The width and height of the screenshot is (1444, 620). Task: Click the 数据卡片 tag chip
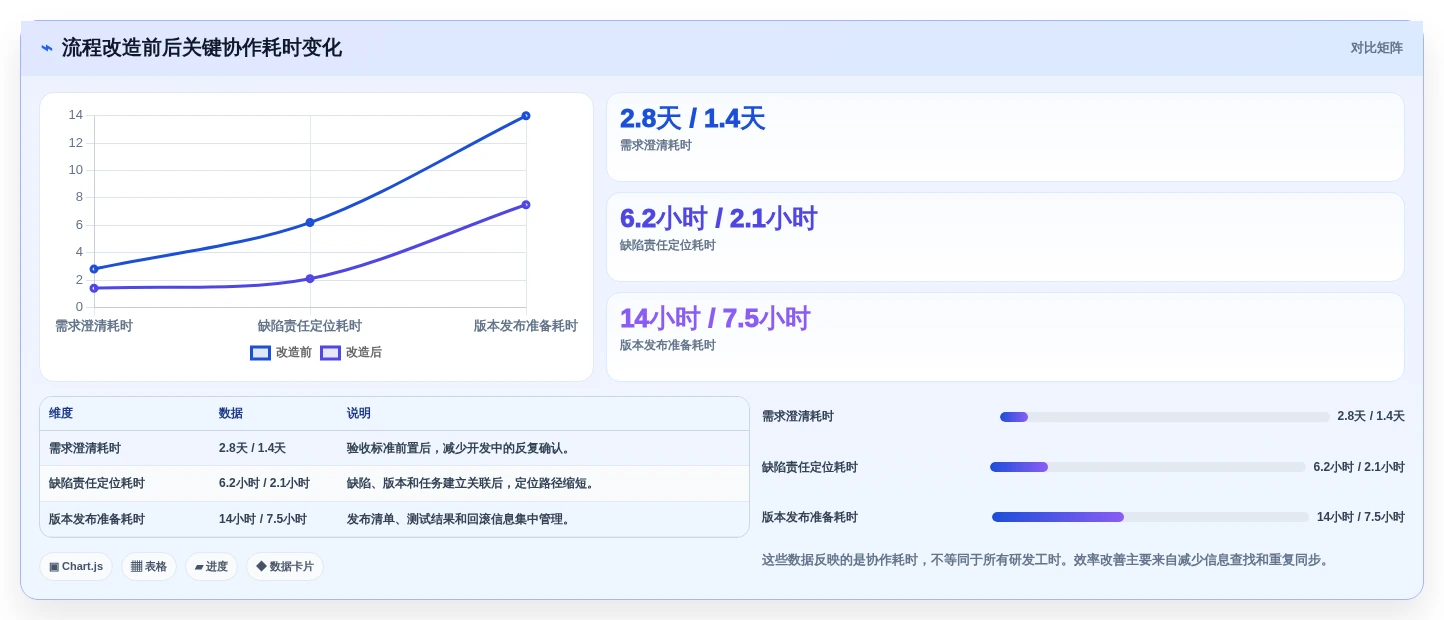[x=285, y=567]
